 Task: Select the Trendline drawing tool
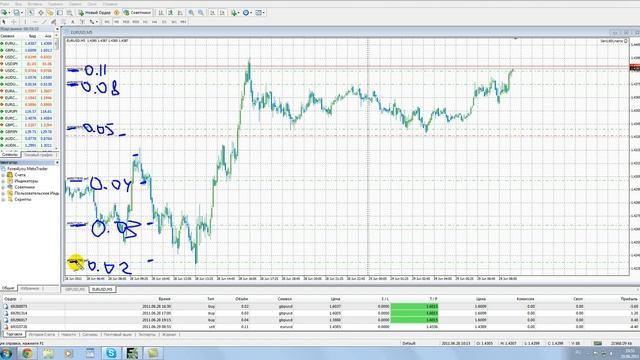point(44,22)
